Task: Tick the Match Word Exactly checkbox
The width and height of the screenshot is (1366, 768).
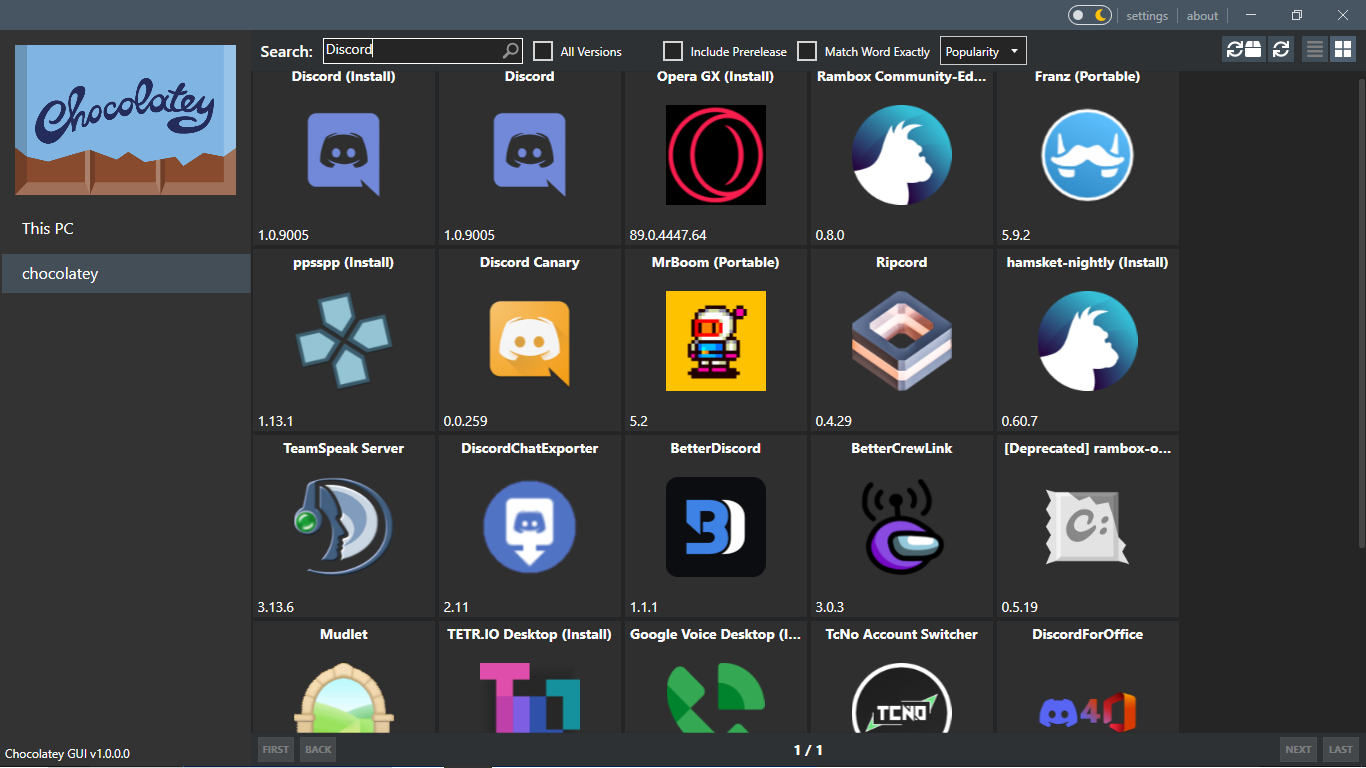Action: coord(807,51)
